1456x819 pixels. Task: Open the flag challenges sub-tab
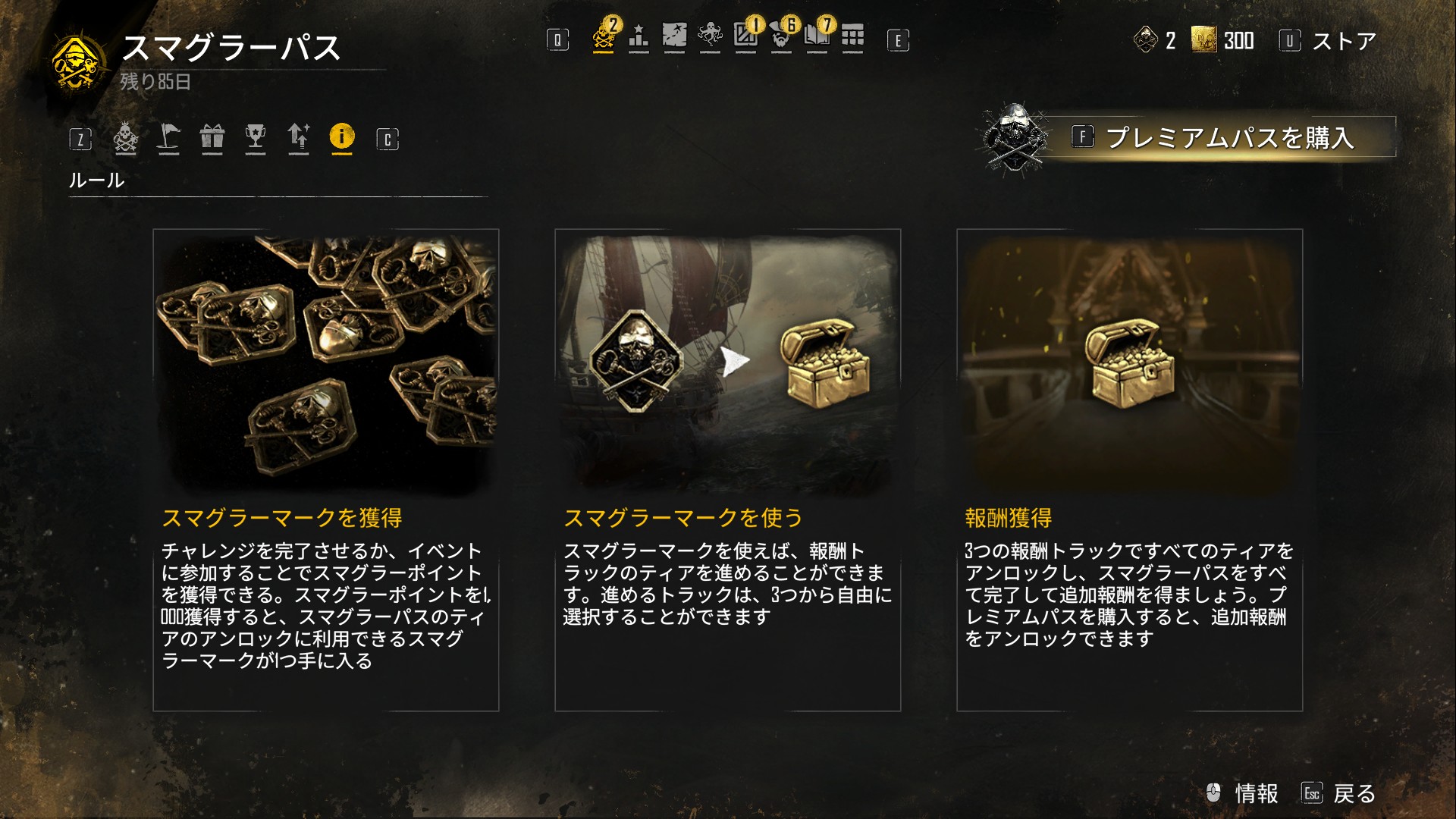tap(168, 138)
